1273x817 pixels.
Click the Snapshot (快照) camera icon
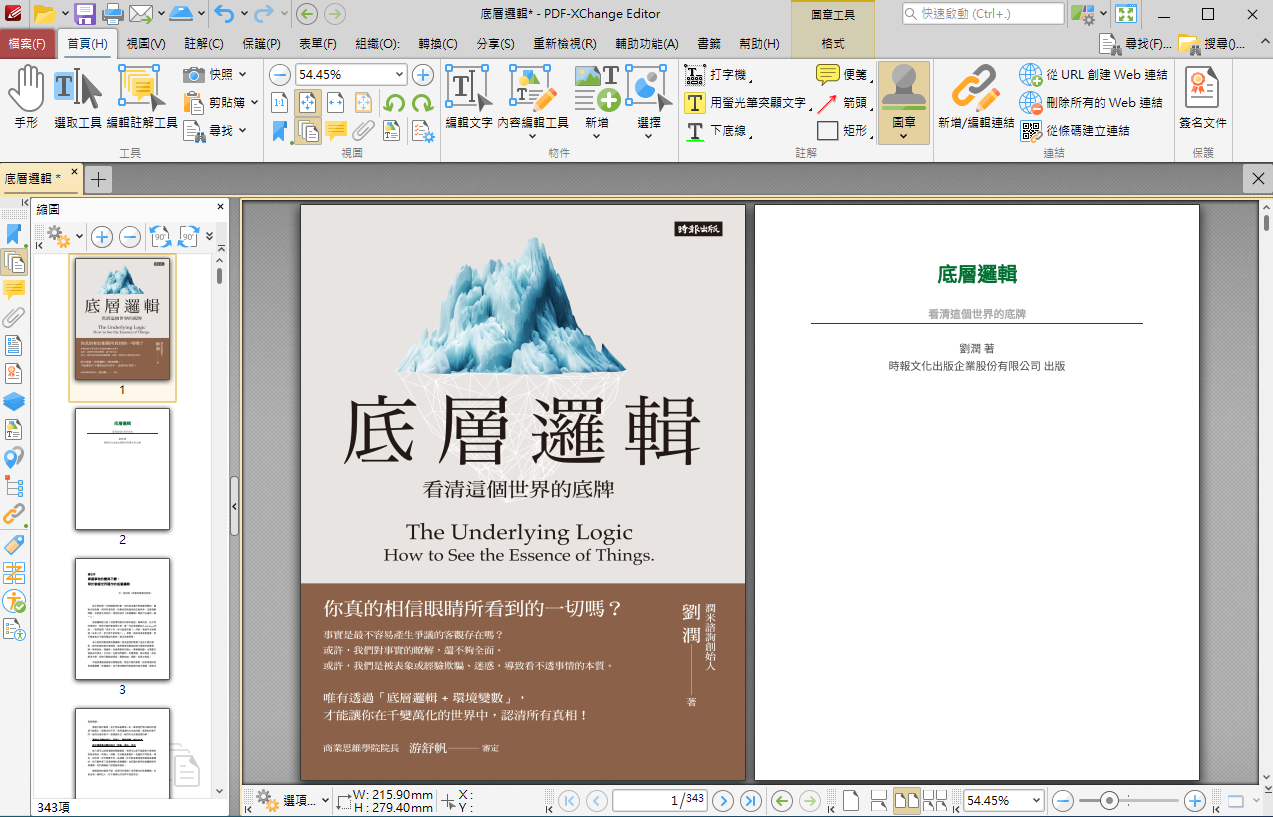[x=195, y=75]
